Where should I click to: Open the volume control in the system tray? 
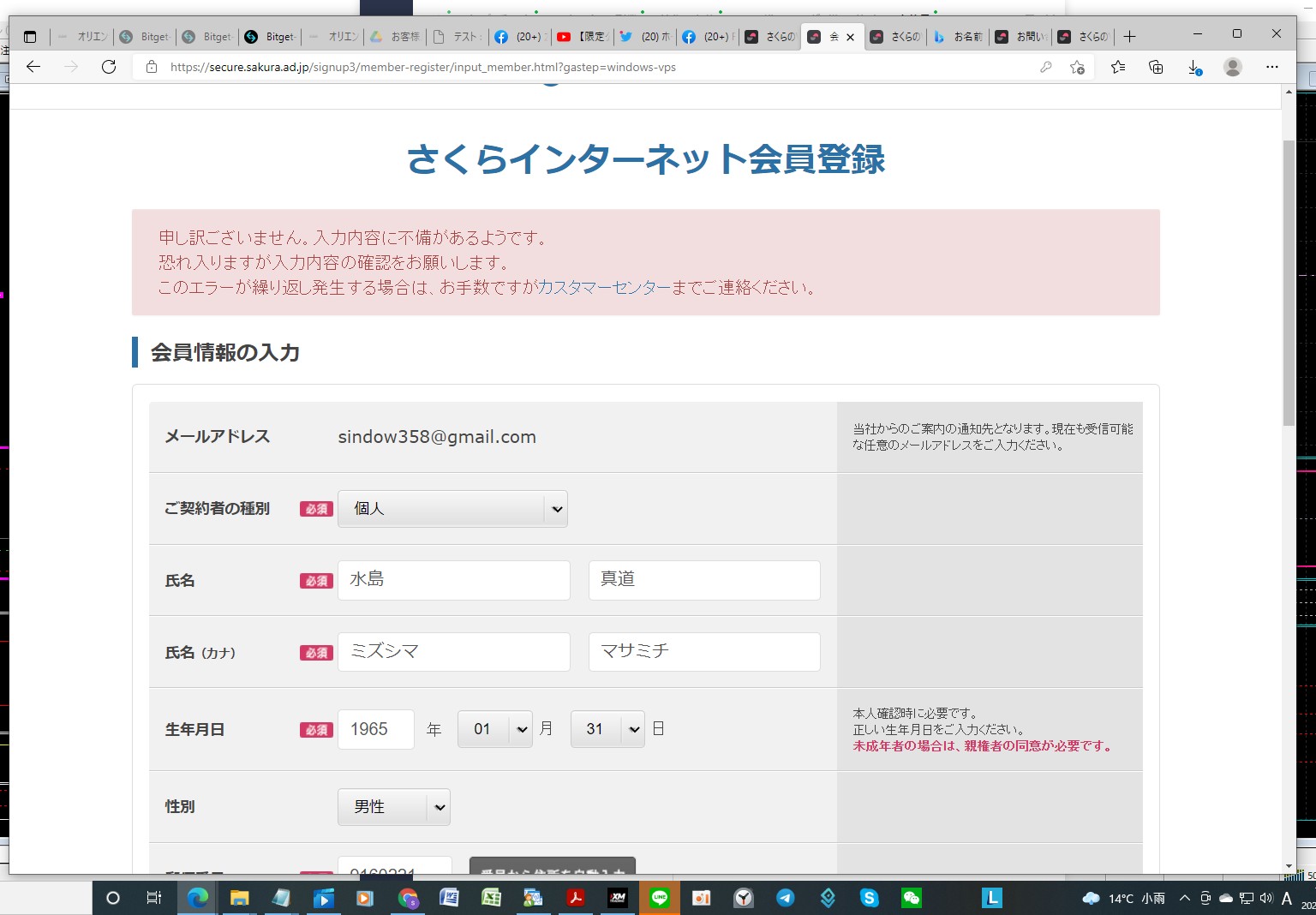pyautogui.click(x=1266, y=898)
